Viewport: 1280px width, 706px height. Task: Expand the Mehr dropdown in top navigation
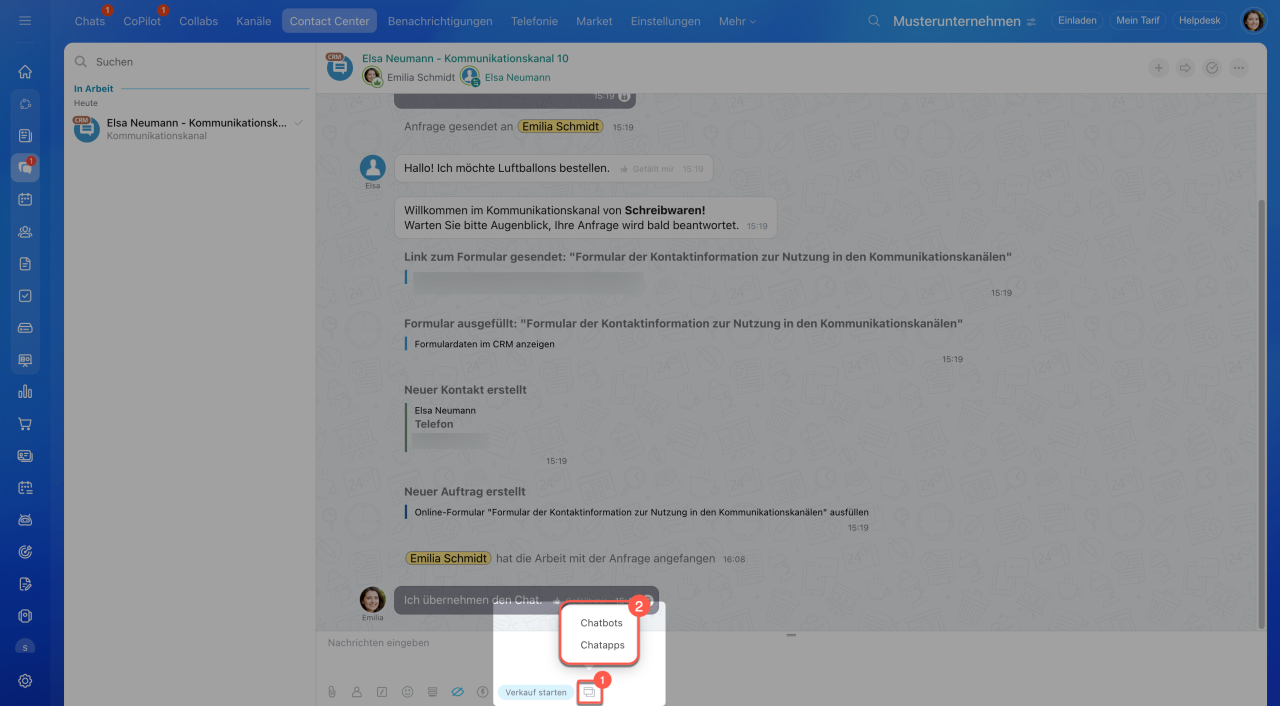click(x=737, y=21)
